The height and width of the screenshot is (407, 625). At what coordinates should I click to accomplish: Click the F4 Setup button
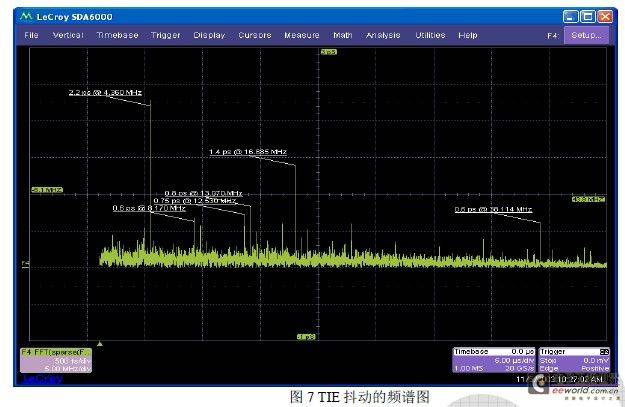[586, 35]
